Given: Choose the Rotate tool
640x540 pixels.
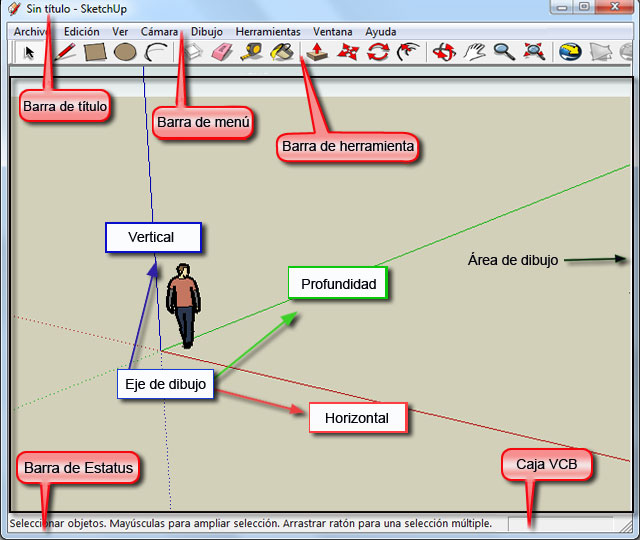Looking at the screenshot, I should [x=378, y=52].
